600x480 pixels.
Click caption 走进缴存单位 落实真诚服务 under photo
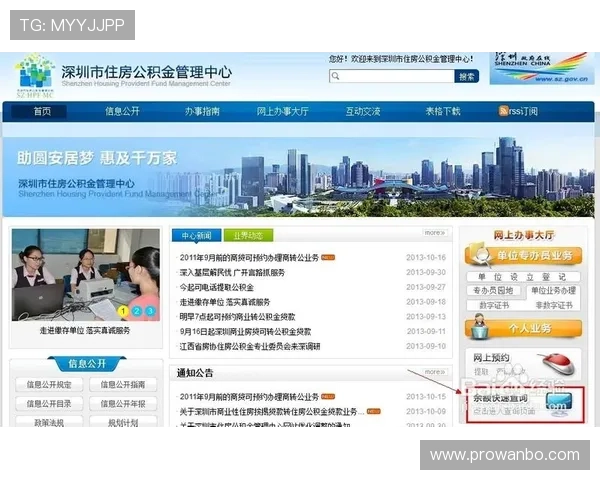[85, 330]
